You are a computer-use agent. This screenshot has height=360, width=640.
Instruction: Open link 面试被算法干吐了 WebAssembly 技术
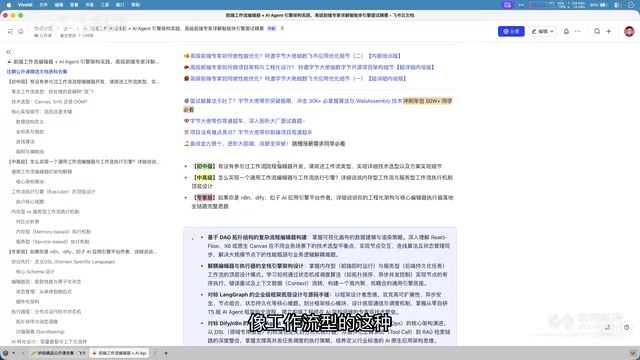tap(296, 101)
